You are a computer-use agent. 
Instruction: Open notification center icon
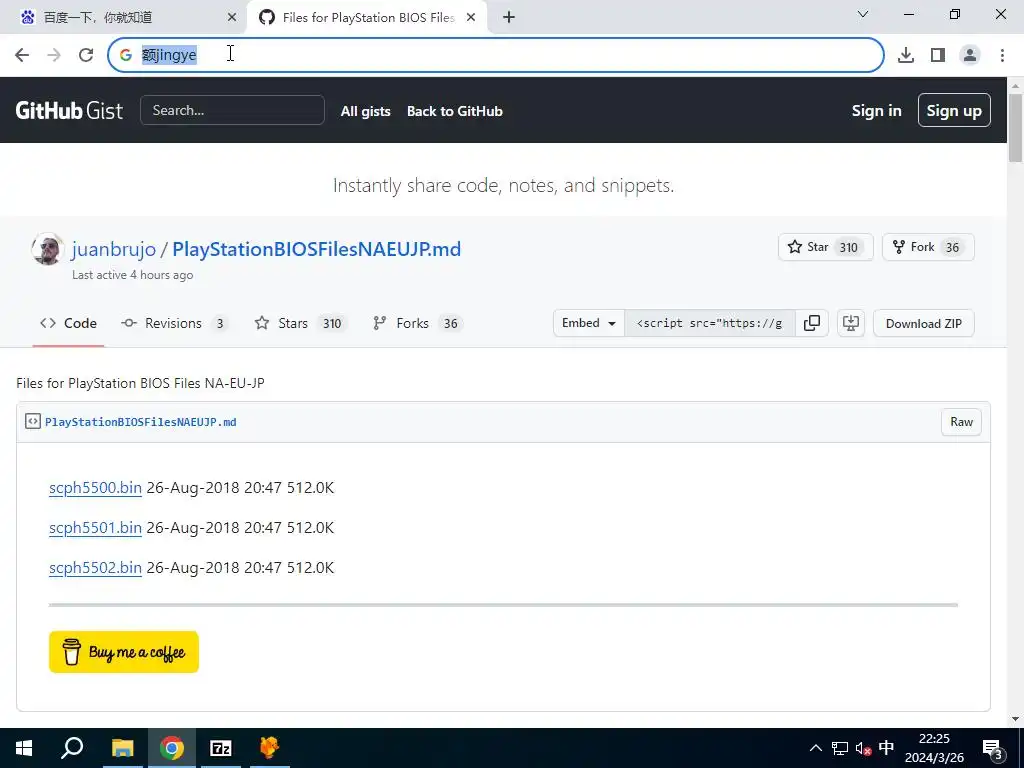[x=993, y=749]
